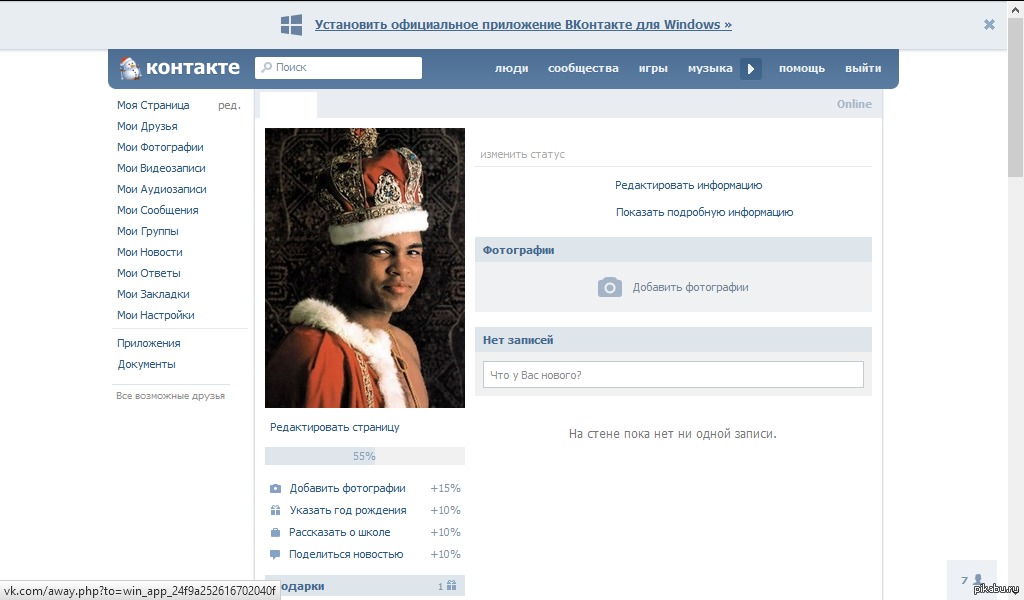Viewport: 1024px width, 600px height.
Task: Click изменить статус to edit the status
Action: click(x=523, y=155)
